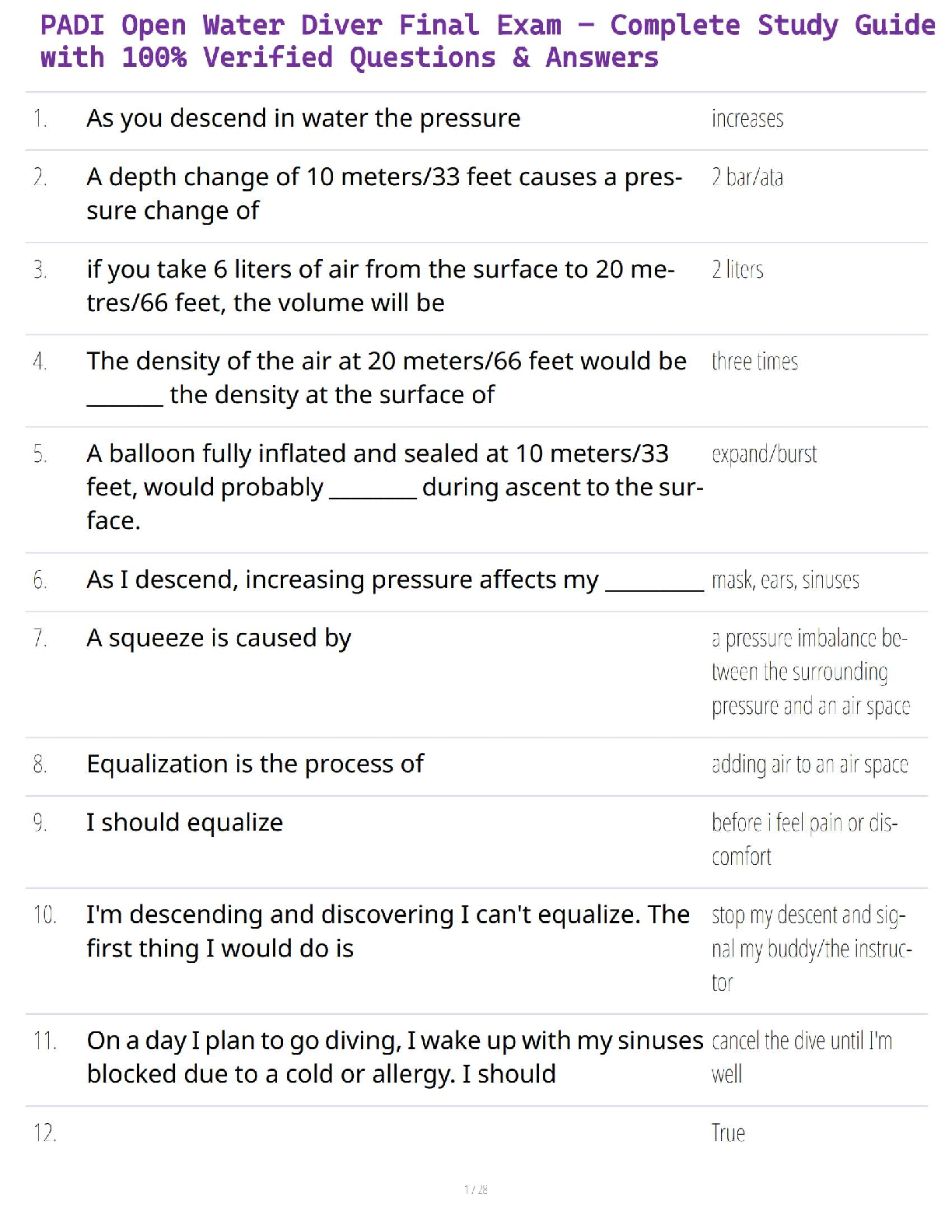This screenshot has width=952, height=1232.
Task: Select the "adding air to an air space" answer
Action: tap(810, 765)
